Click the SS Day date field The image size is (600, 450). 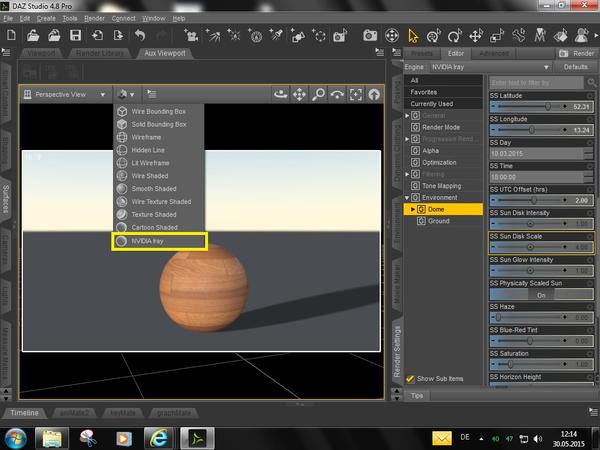pyautogui.click(x=536, y=154)
